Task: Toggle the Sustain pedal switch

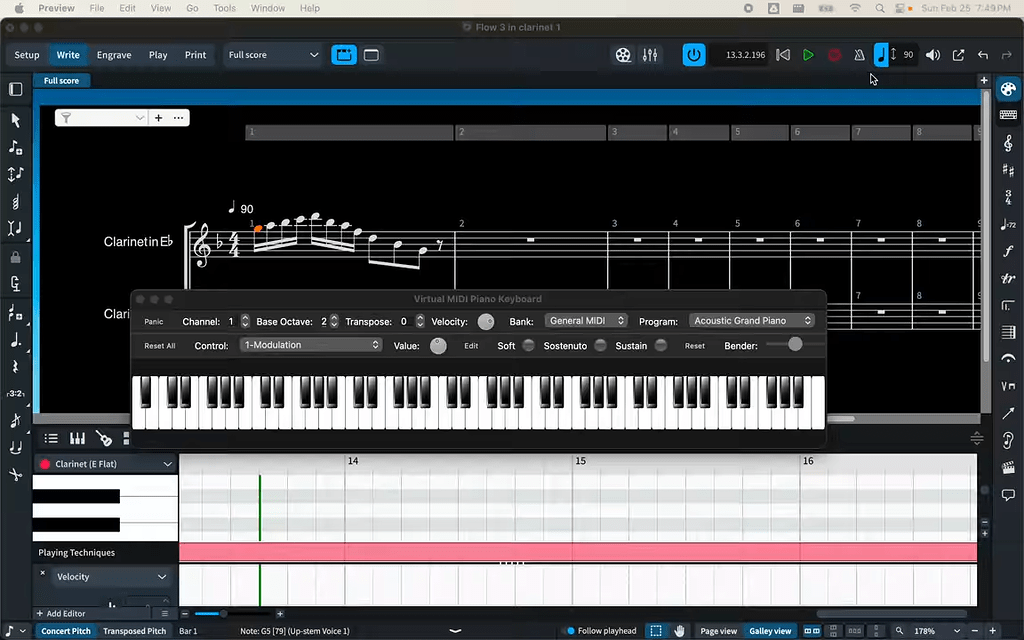Action: [661, 345]
